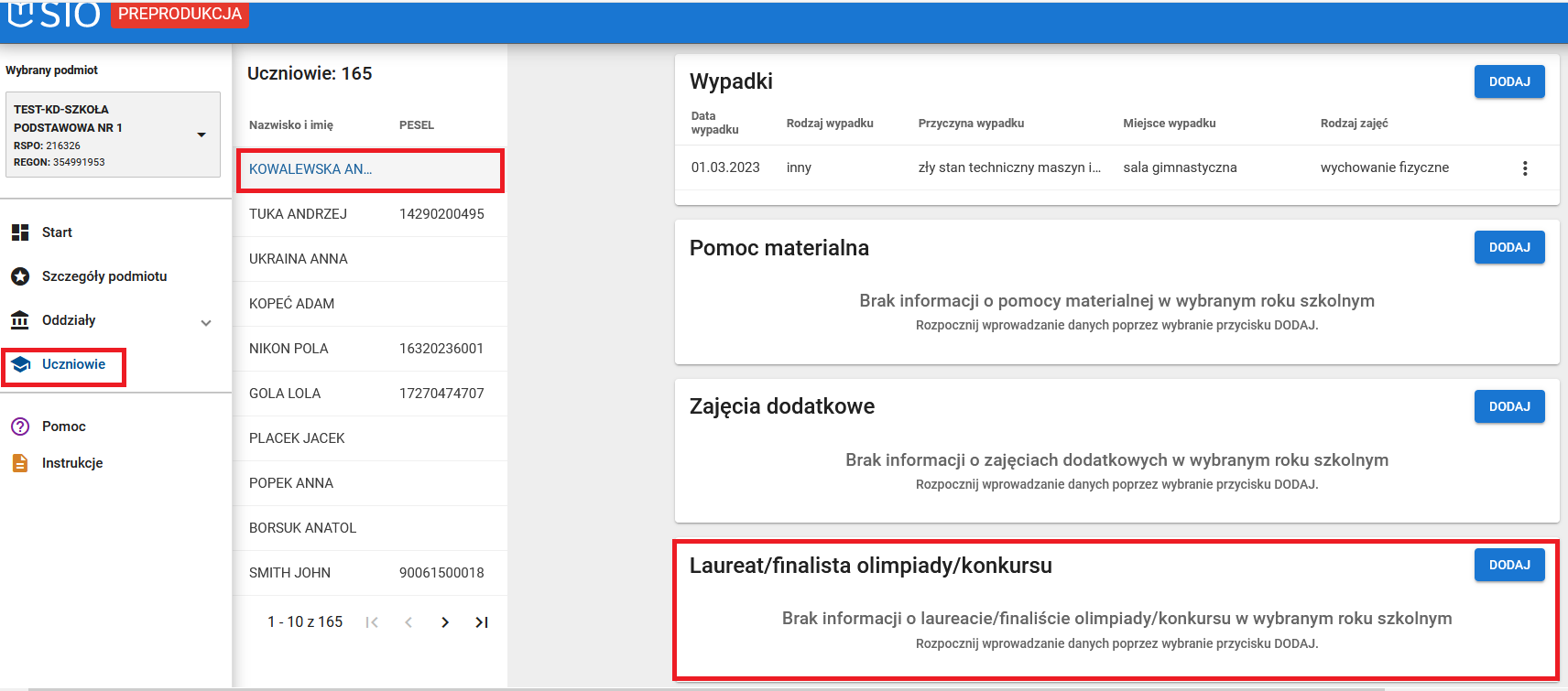Viewport: 1568px width, 691px height.
Task: Go to previous page of students list
Action: 408,622
